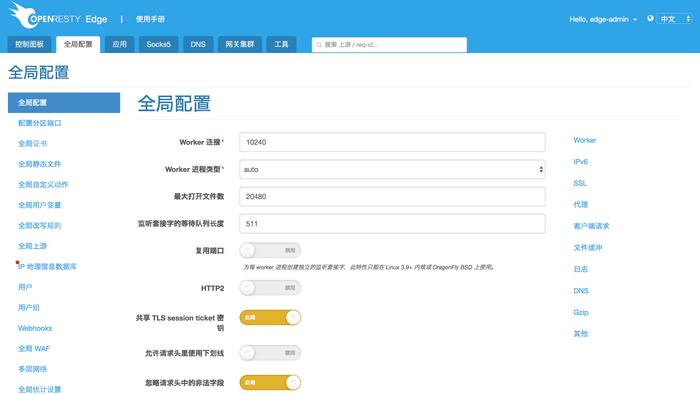Disable 共享 TLS session ticket 密钥 toggle
The height and width of the screenshot is (394, 700).
click(x=270, y=318)
